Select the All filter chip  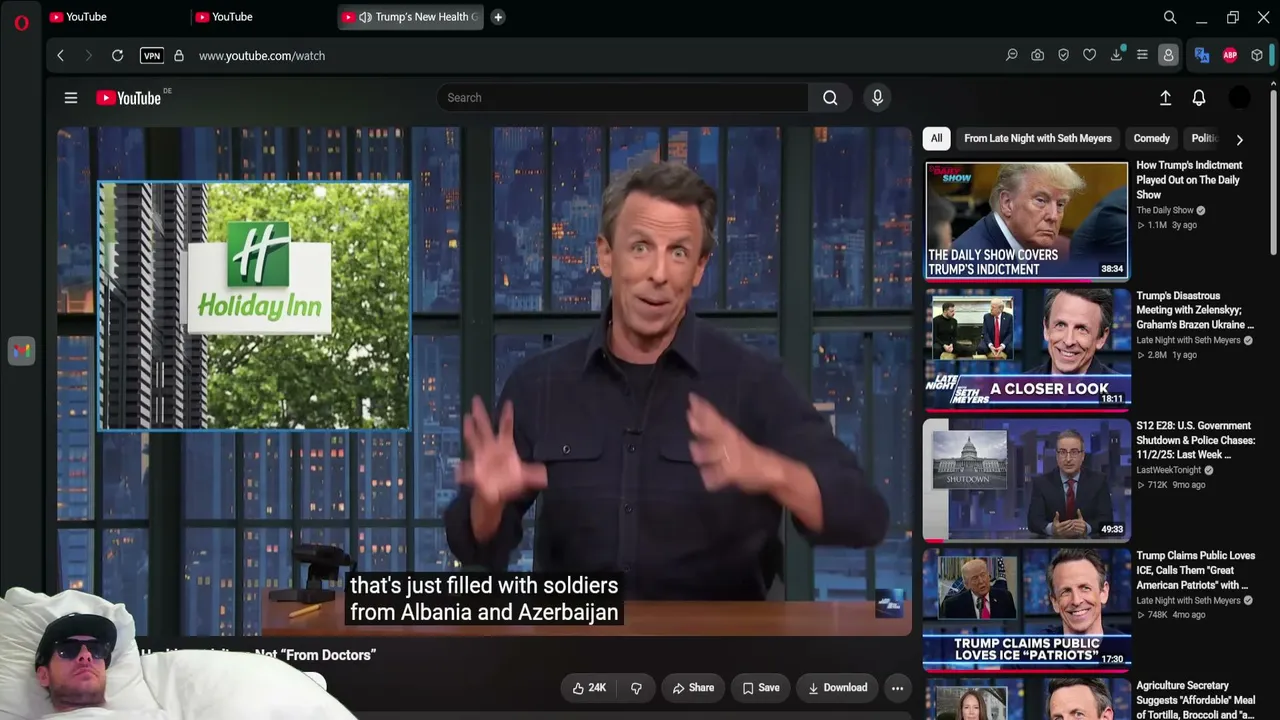[x=936, y=139]
